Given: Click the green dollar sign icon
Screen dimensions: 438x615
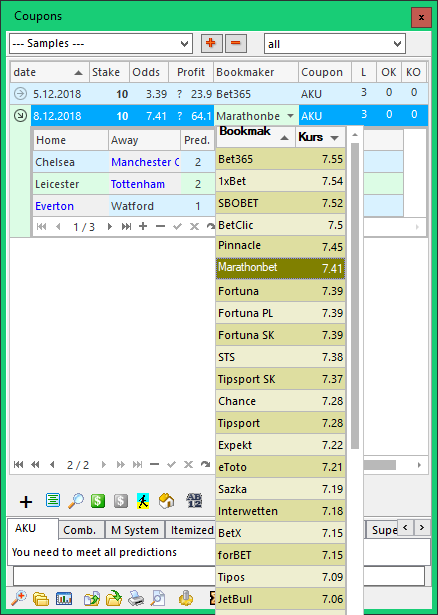Looking at the screenshot, I should (98, 501).
